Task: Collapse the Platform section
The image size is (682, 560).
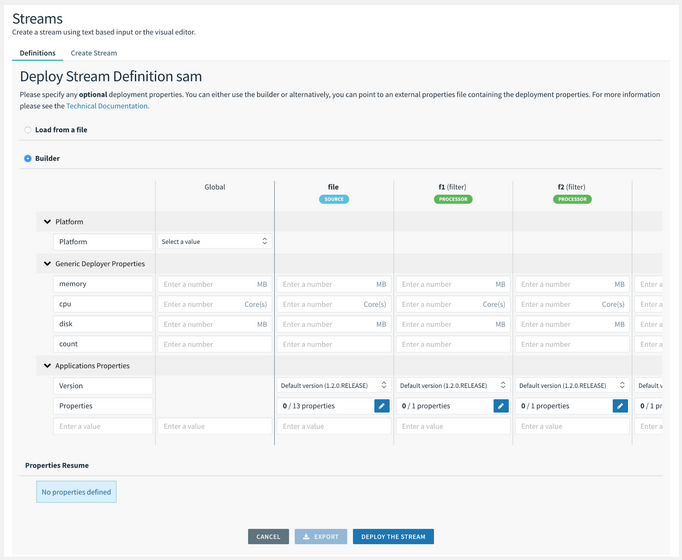Action: 47,222
